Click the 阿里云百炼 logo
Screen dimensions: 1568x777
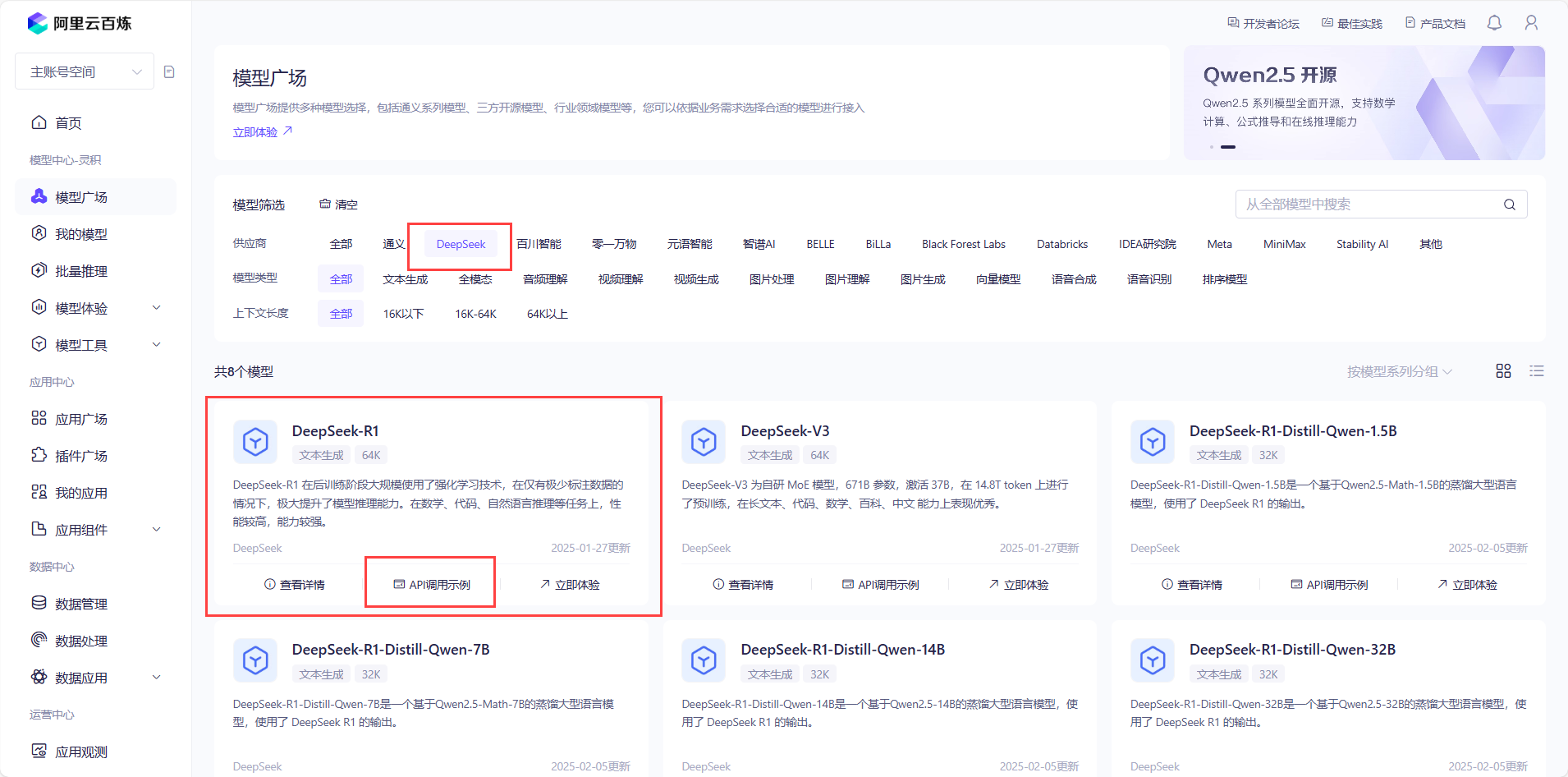point(80,23)
